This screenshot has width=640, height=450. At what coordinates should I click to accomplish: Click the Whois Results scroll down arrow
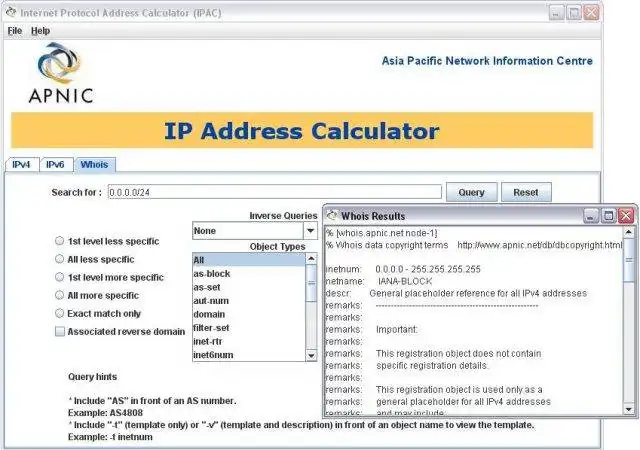(x=629, y=409)
